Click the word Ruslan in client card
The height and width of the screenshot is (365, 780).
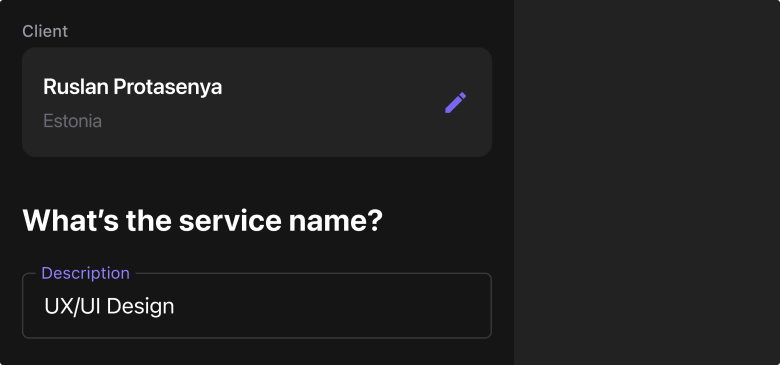pyautogui.click(x=76, y=87)
